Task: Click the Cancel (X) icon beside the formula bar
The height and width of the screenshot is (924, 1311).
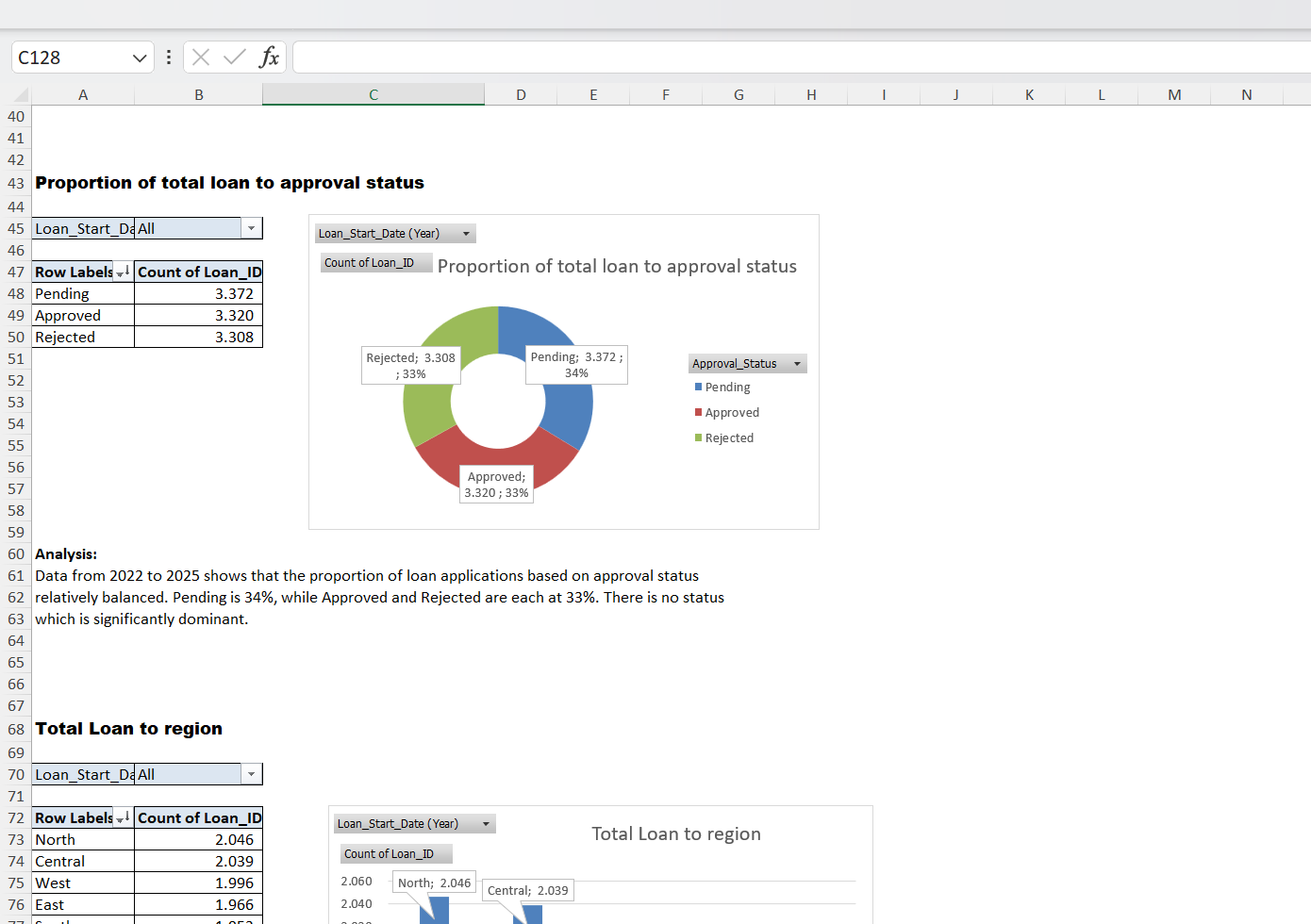Action: tap(200, 57)
